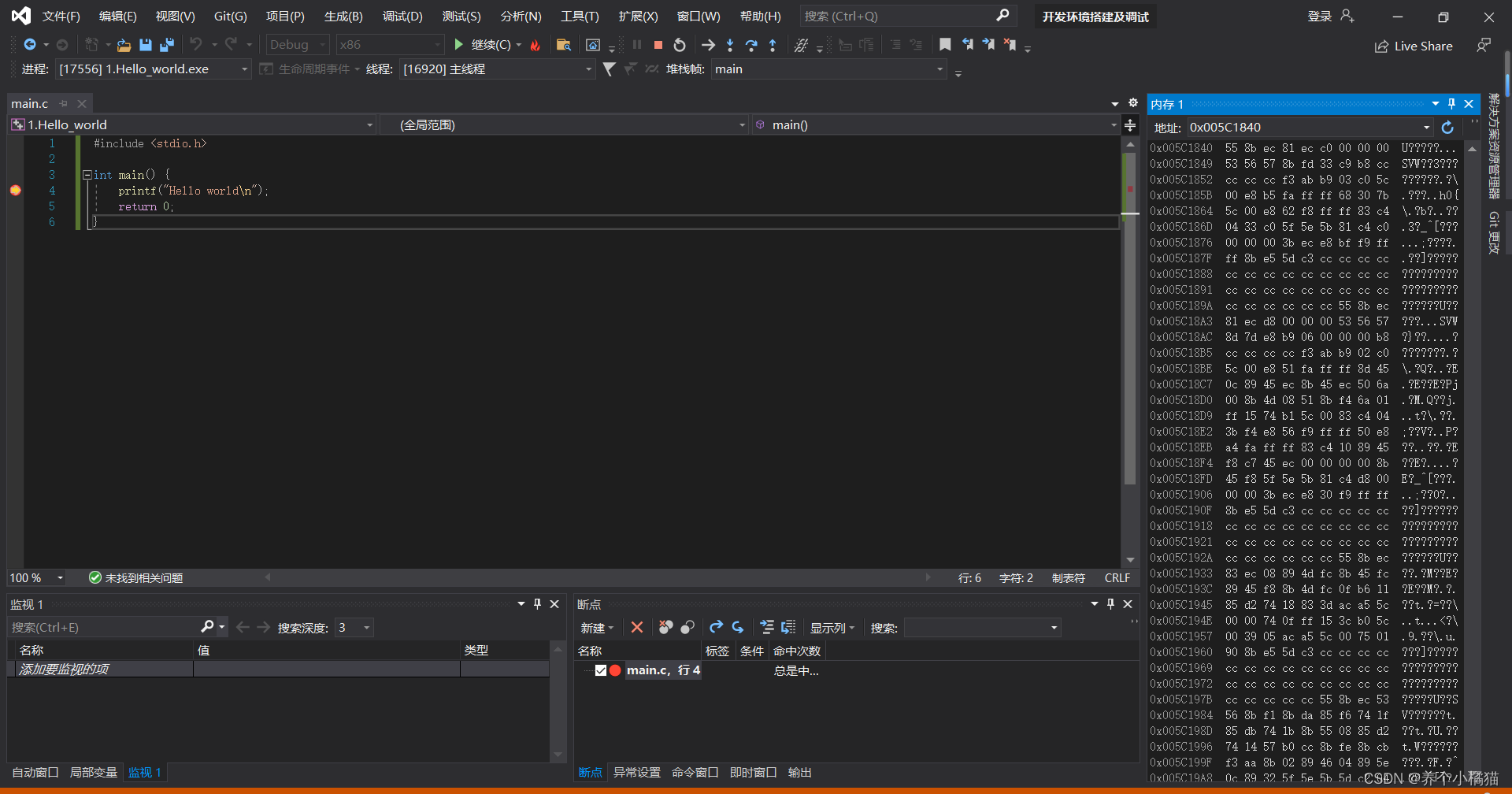1512x794 pixels.
Task: Click the editor settings gear icon
Action: point(1133,103)
